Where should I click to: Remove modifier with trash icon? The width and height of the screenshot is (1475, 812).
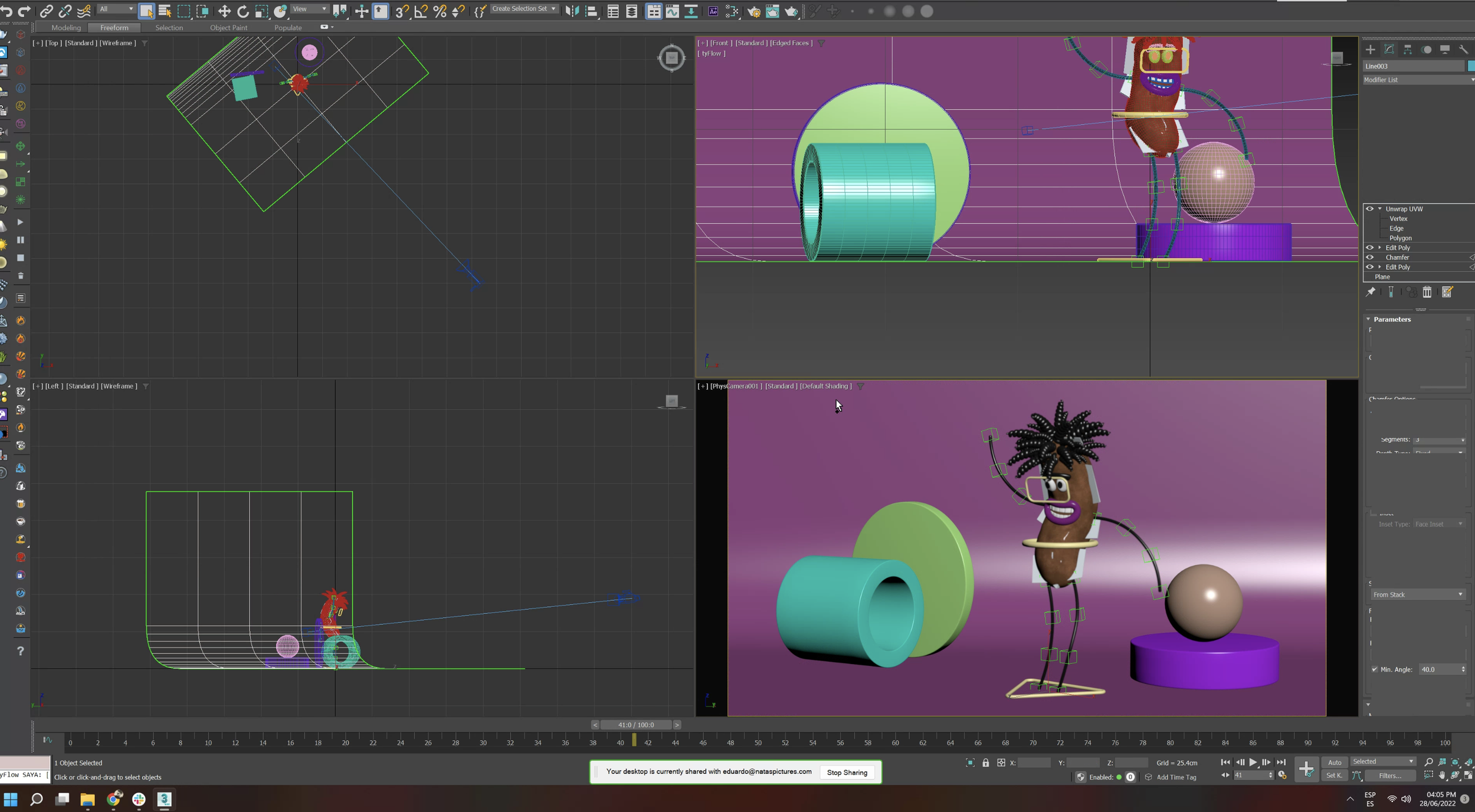coord(1427,292)
